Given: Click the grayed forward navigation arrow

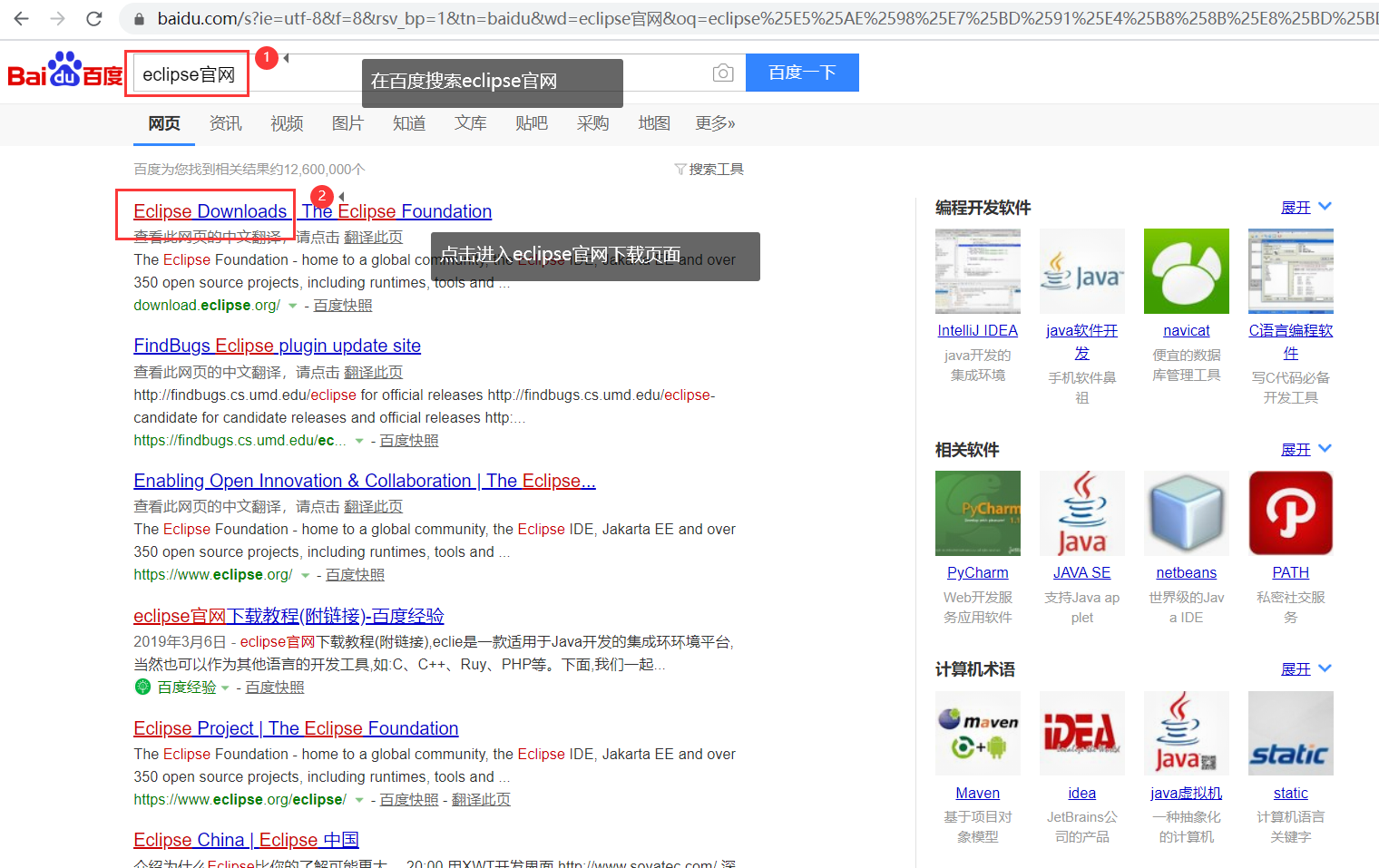Looking at the screenshot, I should click(56, 17).
